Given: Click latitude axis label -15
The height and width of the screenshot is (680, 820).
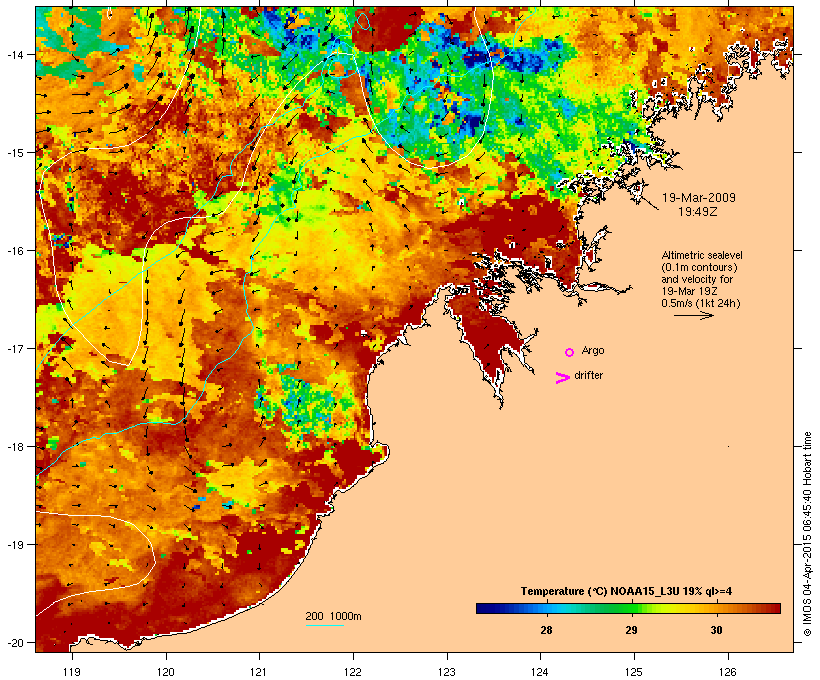Looking at the screenshot, I should (14, 152).
